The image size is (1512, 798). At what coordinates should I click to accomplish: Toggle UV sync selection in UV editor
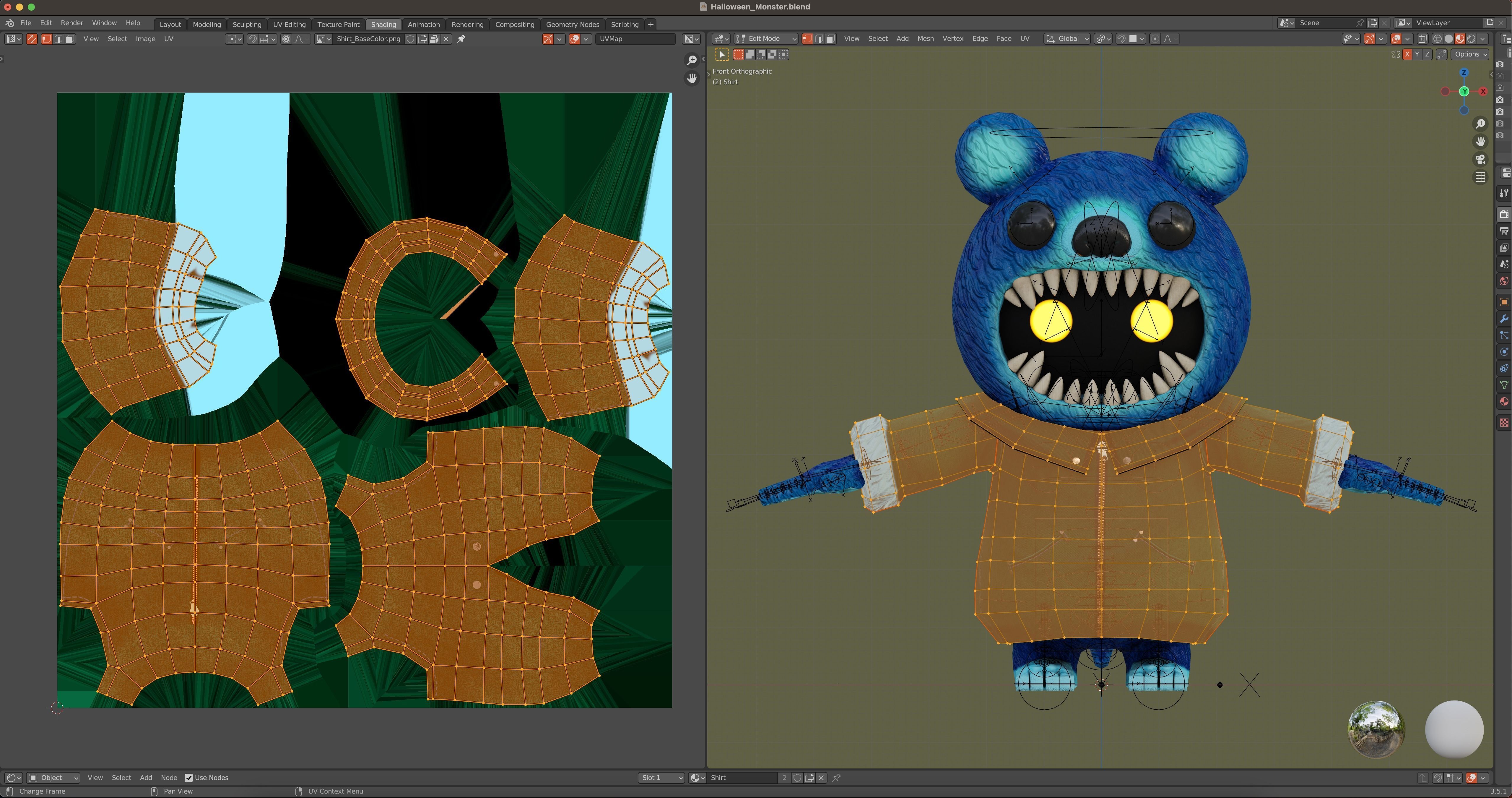click(32, 39)
